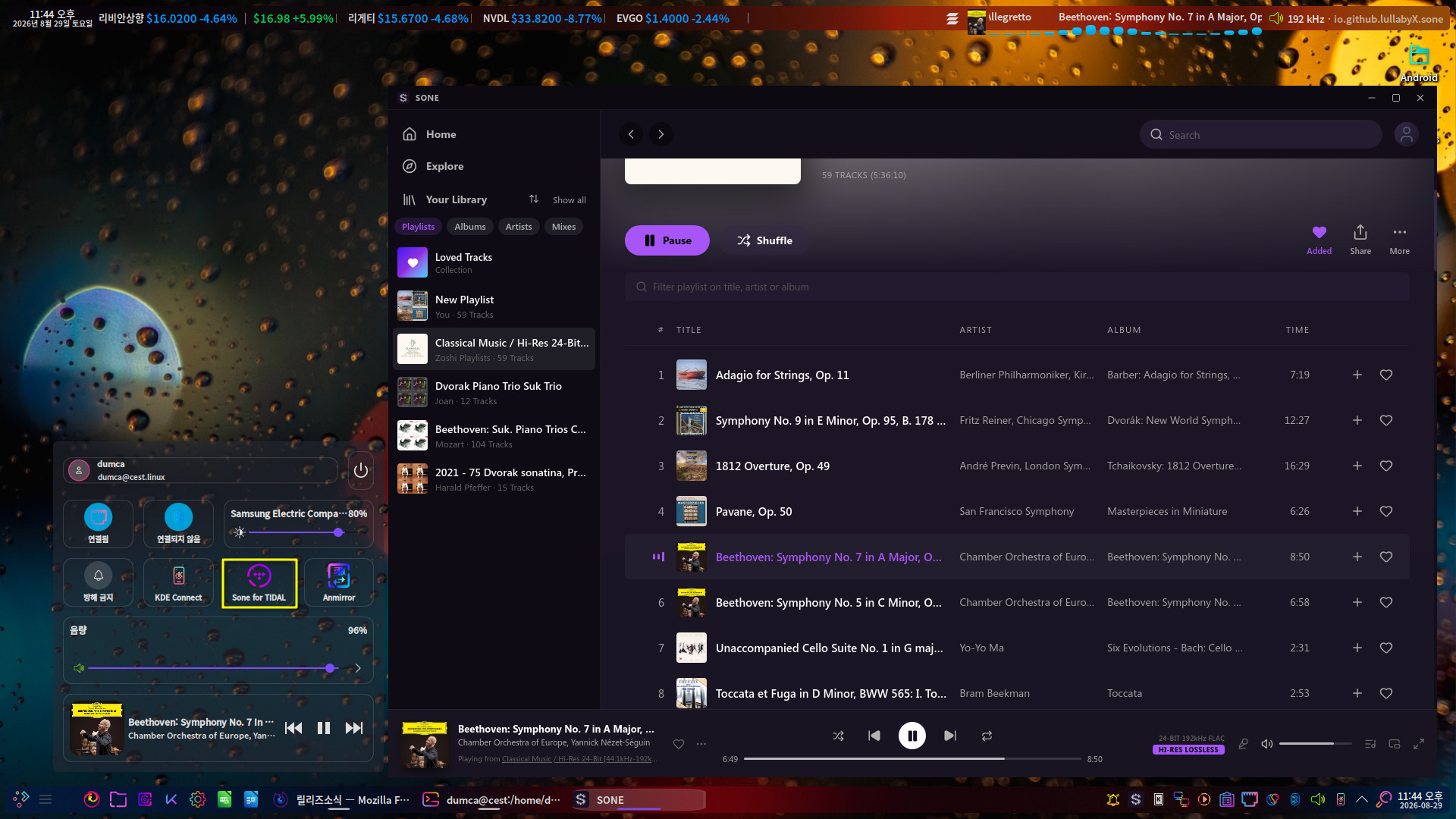Image resolution: width=1456 pixels, height=819 pixels.
Task: Switch to the Artists library tab
Action: pyautogui.click(x=519, y=227)
